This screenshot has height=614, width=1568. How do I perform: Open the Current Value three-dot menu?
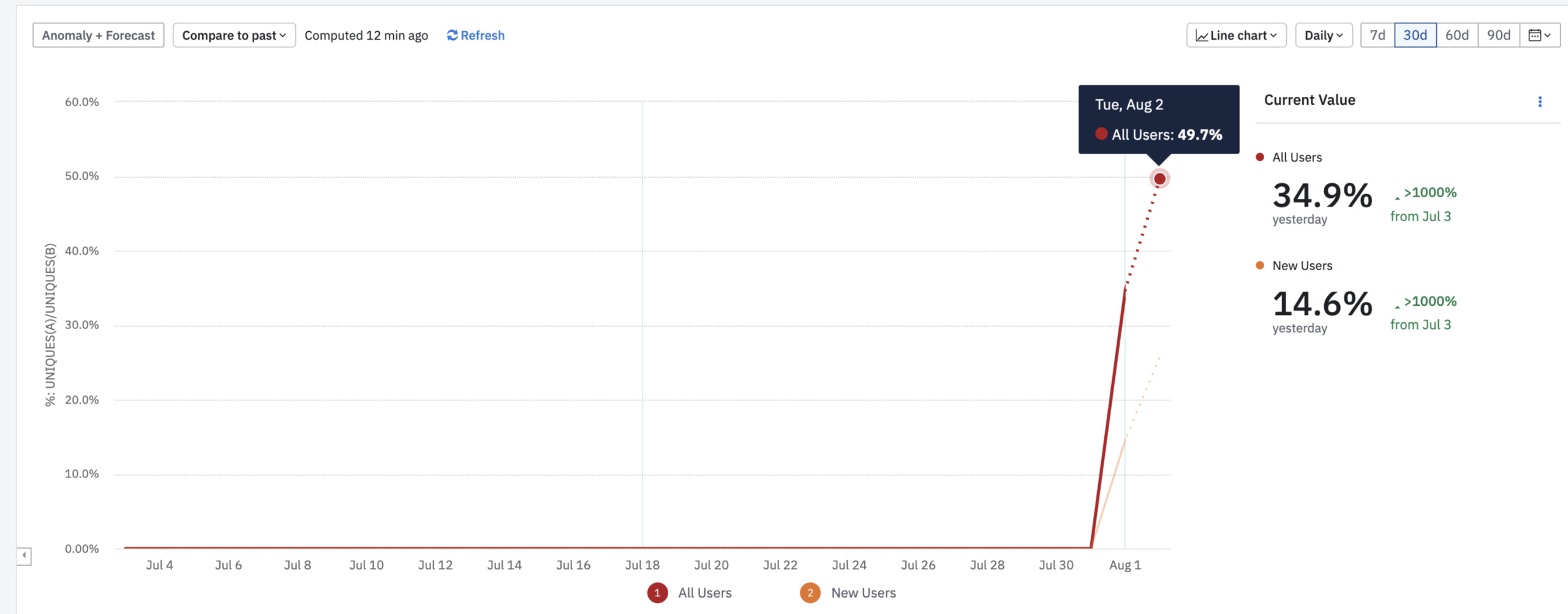pyautogui.click(x=1540, y=102)
